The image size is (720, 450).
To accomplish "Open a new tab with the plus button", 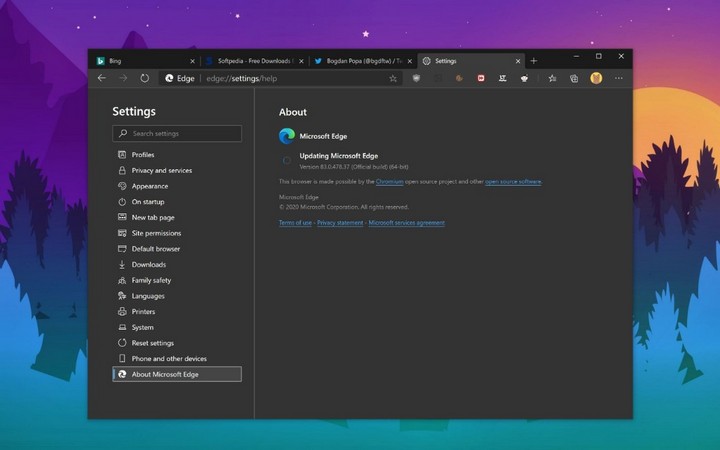I will click(533, 60).
